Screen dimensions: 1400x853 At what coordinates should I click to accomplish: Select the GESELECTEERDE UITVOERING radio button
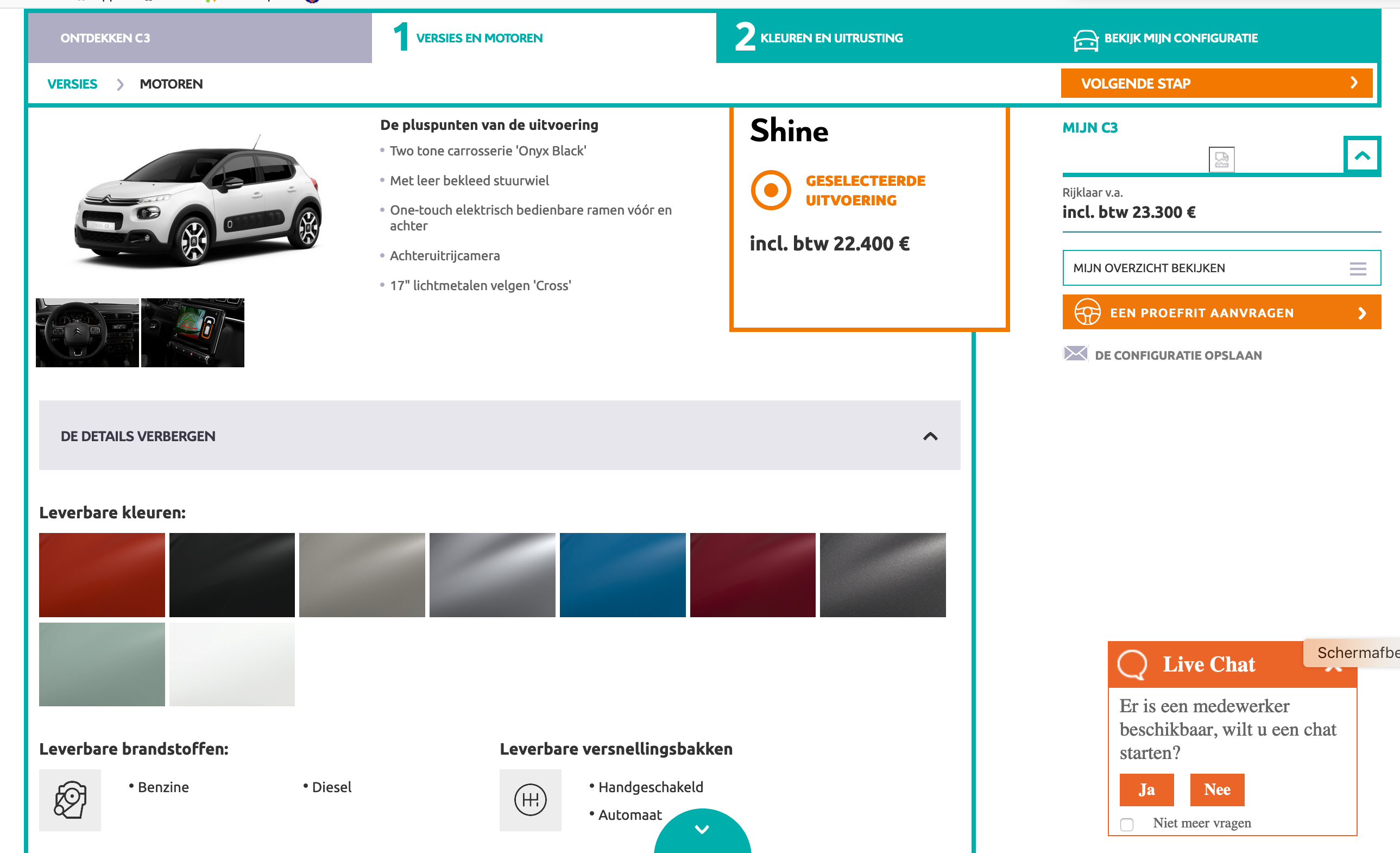click(771, 190)
